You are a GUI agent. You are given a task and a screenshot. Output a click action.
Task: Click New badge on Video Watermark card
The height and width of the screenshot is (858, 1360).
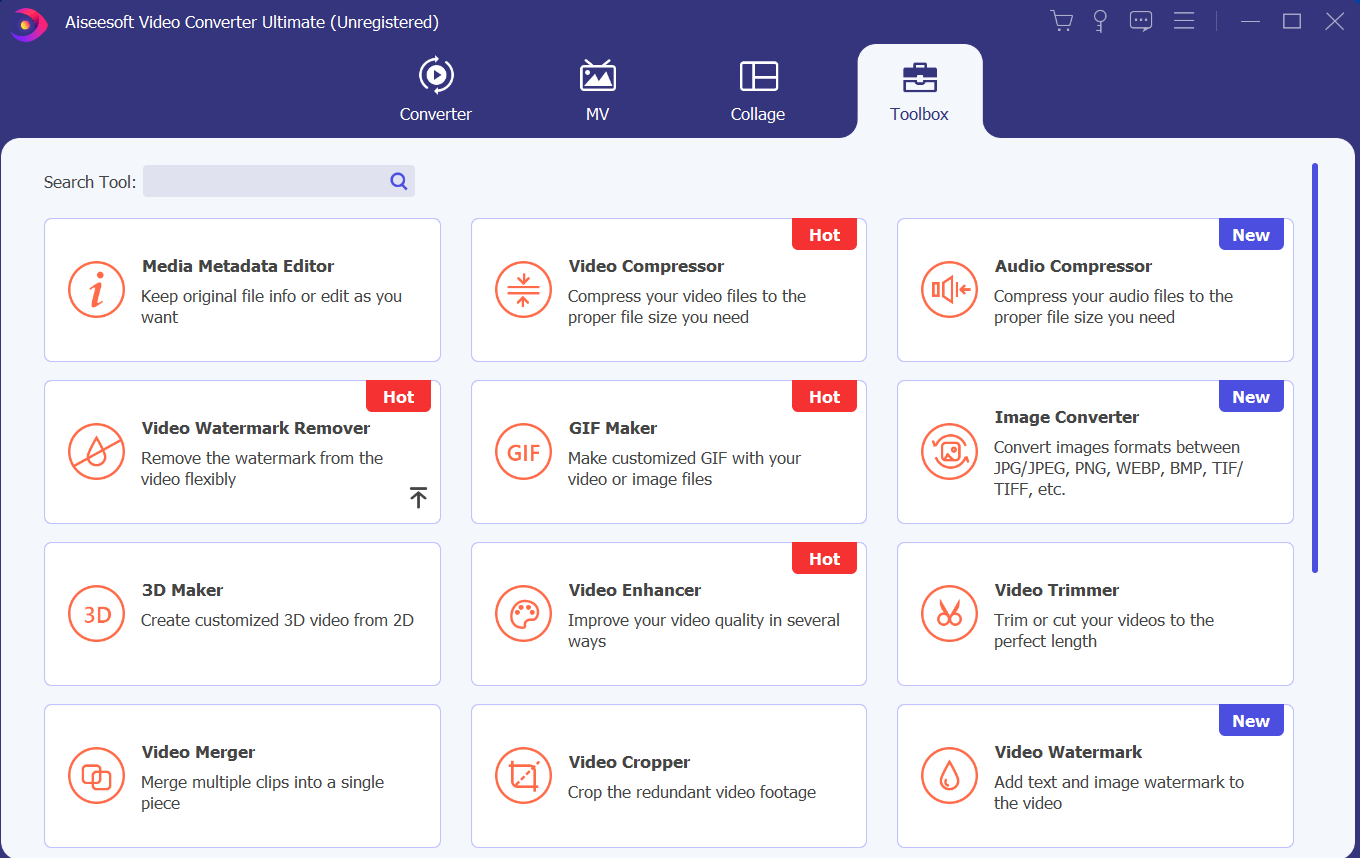(x=1251, y=721)
